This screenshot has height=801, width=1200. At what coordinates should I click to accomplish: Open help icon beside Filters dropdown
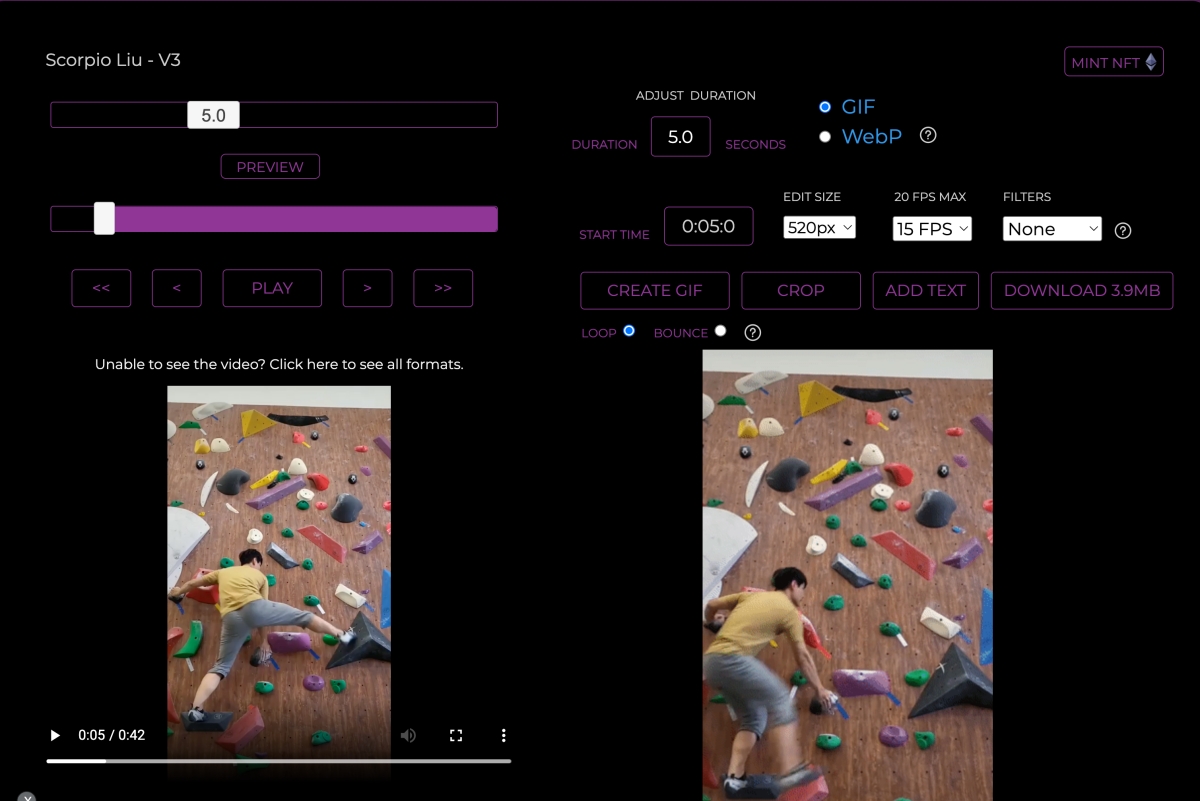(1123, 230)
